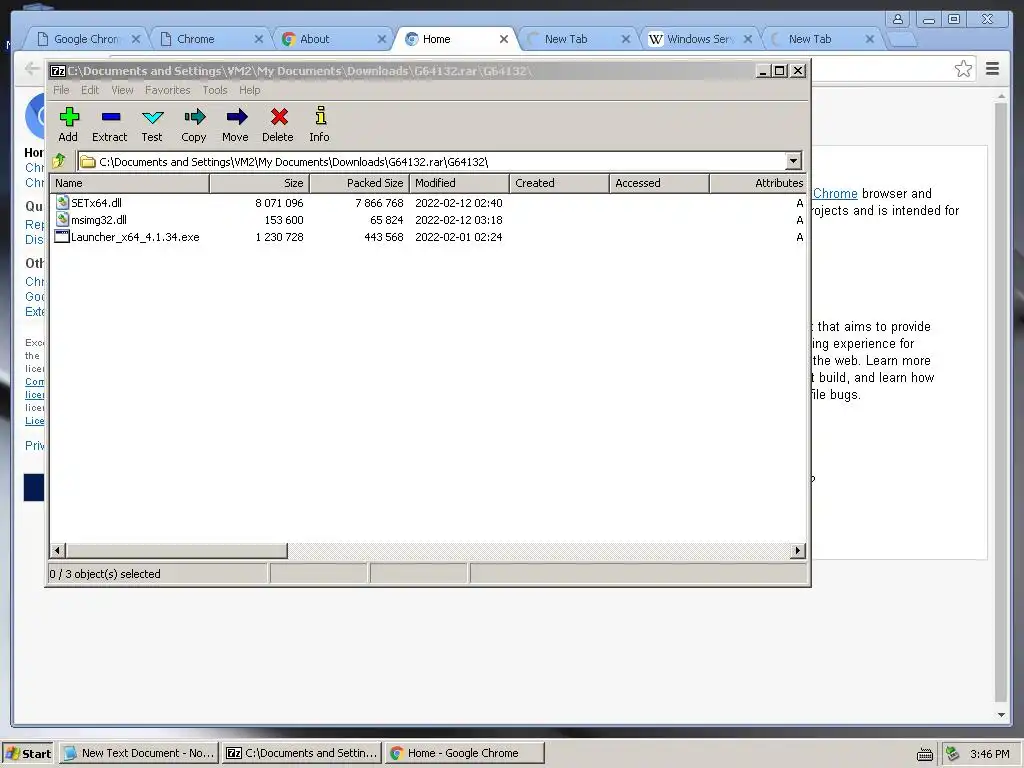Sort by the Attributes column header
1024x768 pixels.
pyautogui.click(x=758, y=184)
